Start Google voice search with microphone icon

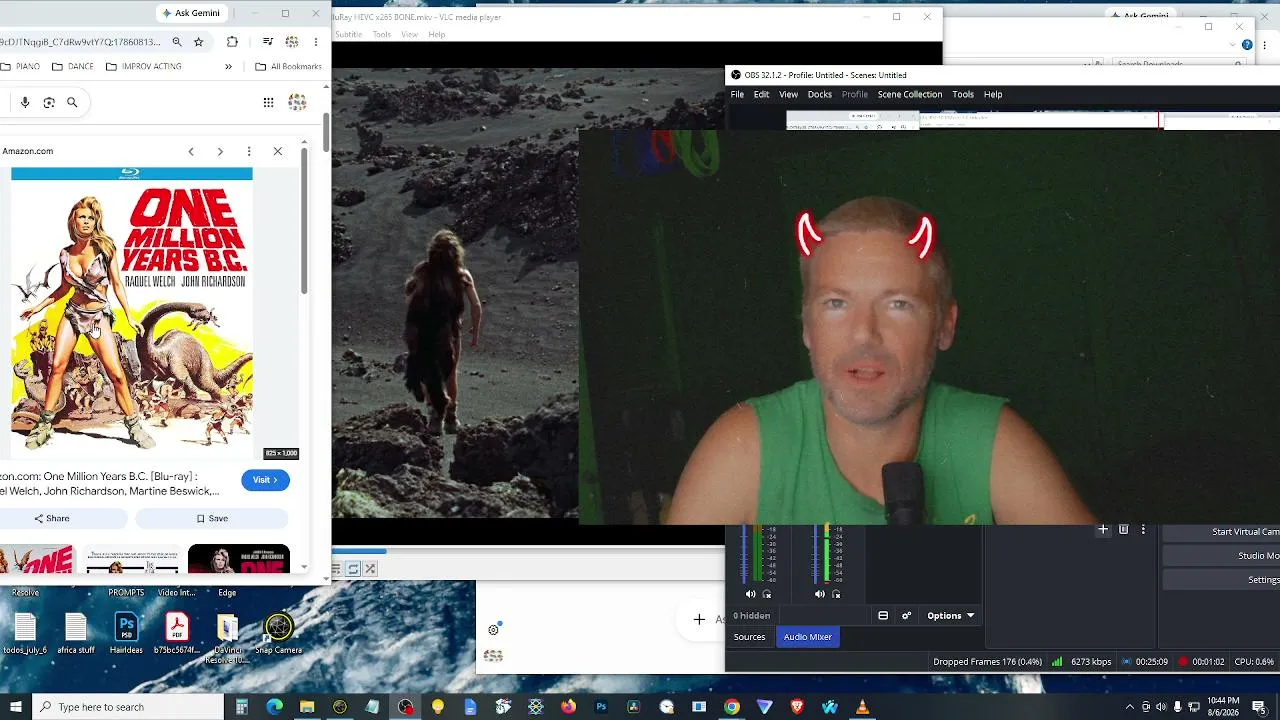tap(25, 102)
